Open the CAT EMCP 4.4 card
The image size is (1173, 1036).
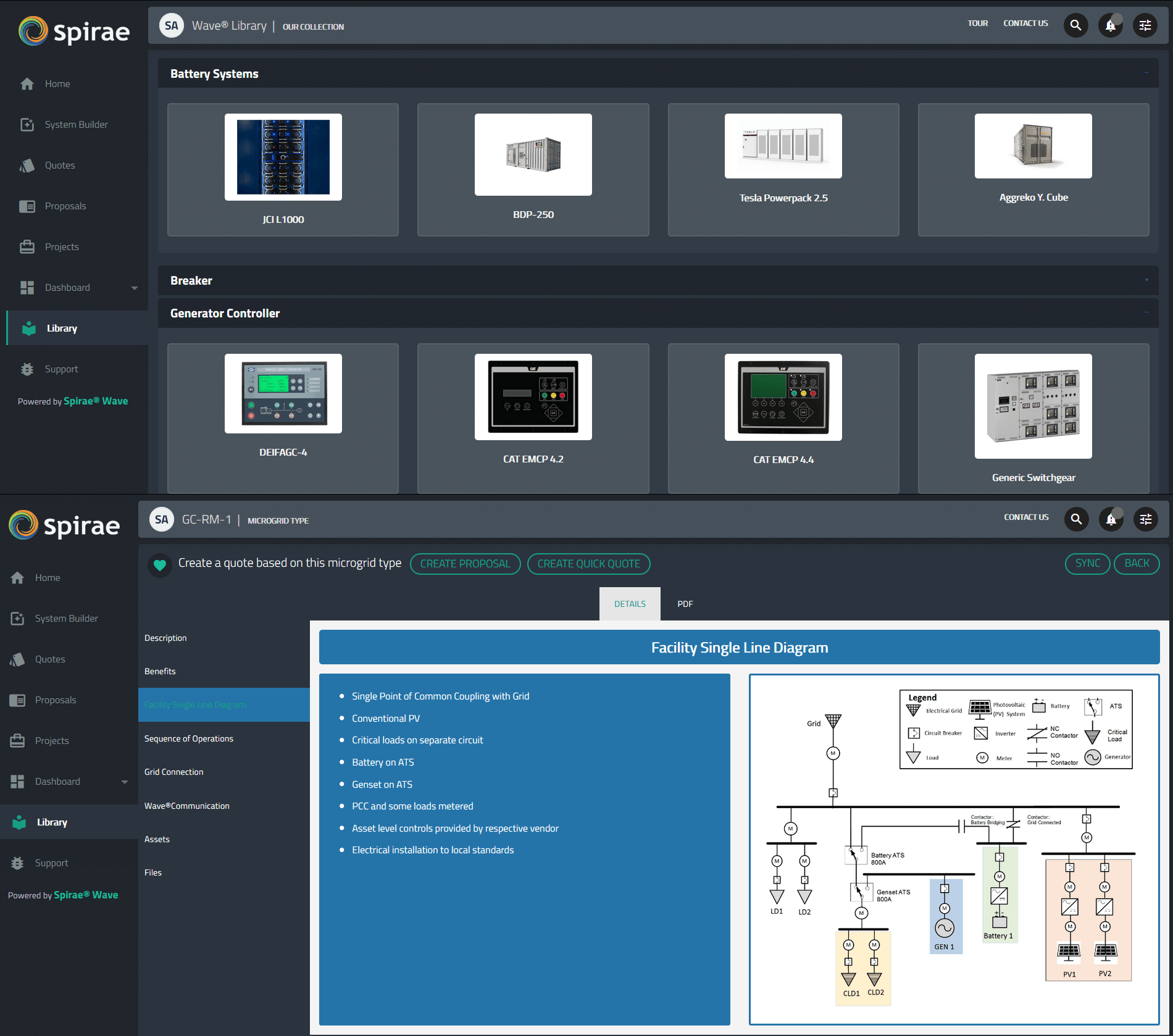point(783,417)
